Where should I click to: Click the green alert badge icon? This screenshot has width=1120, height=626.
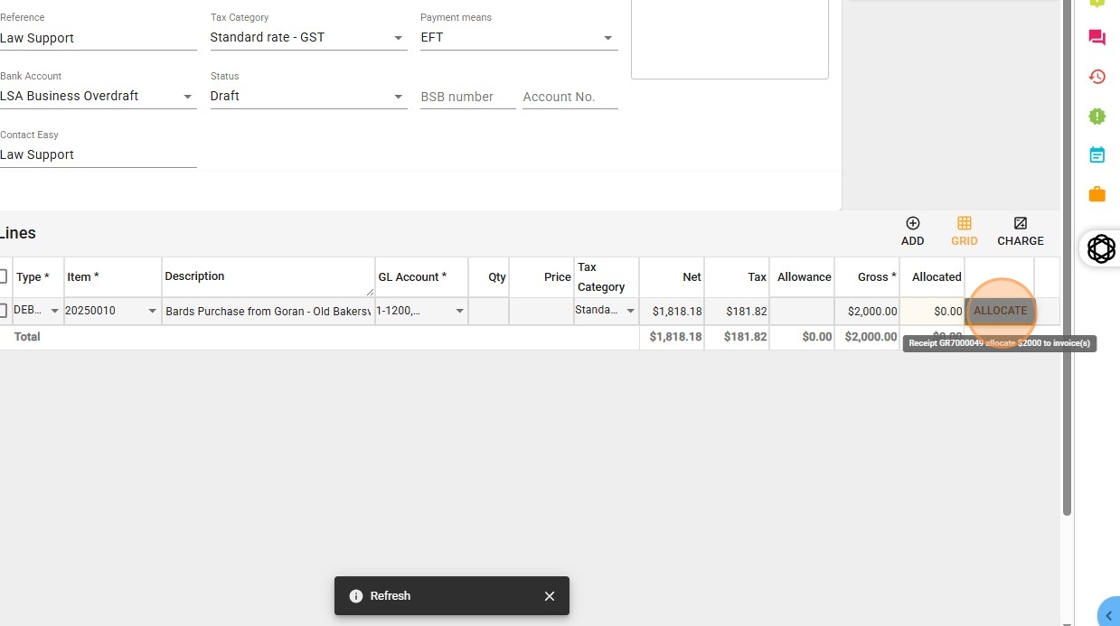click(1096, 116)
